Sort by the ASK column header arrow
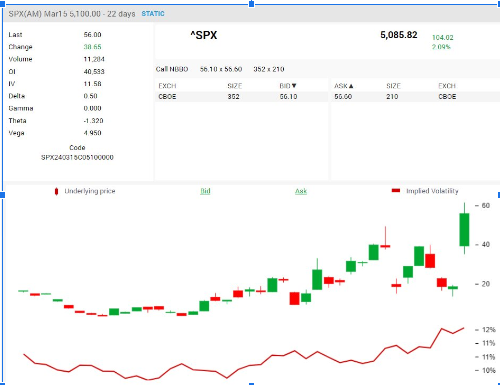This screenshot has height=385, width=500. (351, 86)
